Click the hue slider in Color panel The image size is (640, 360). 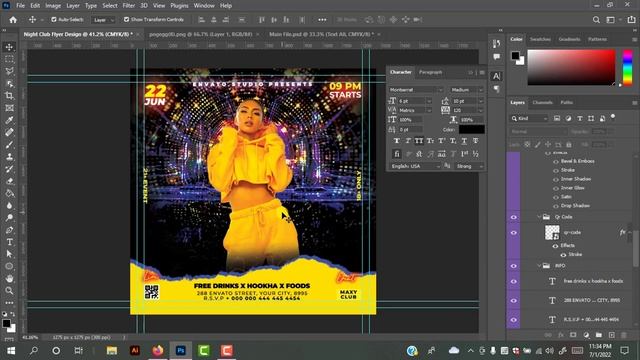coord(627,67)
